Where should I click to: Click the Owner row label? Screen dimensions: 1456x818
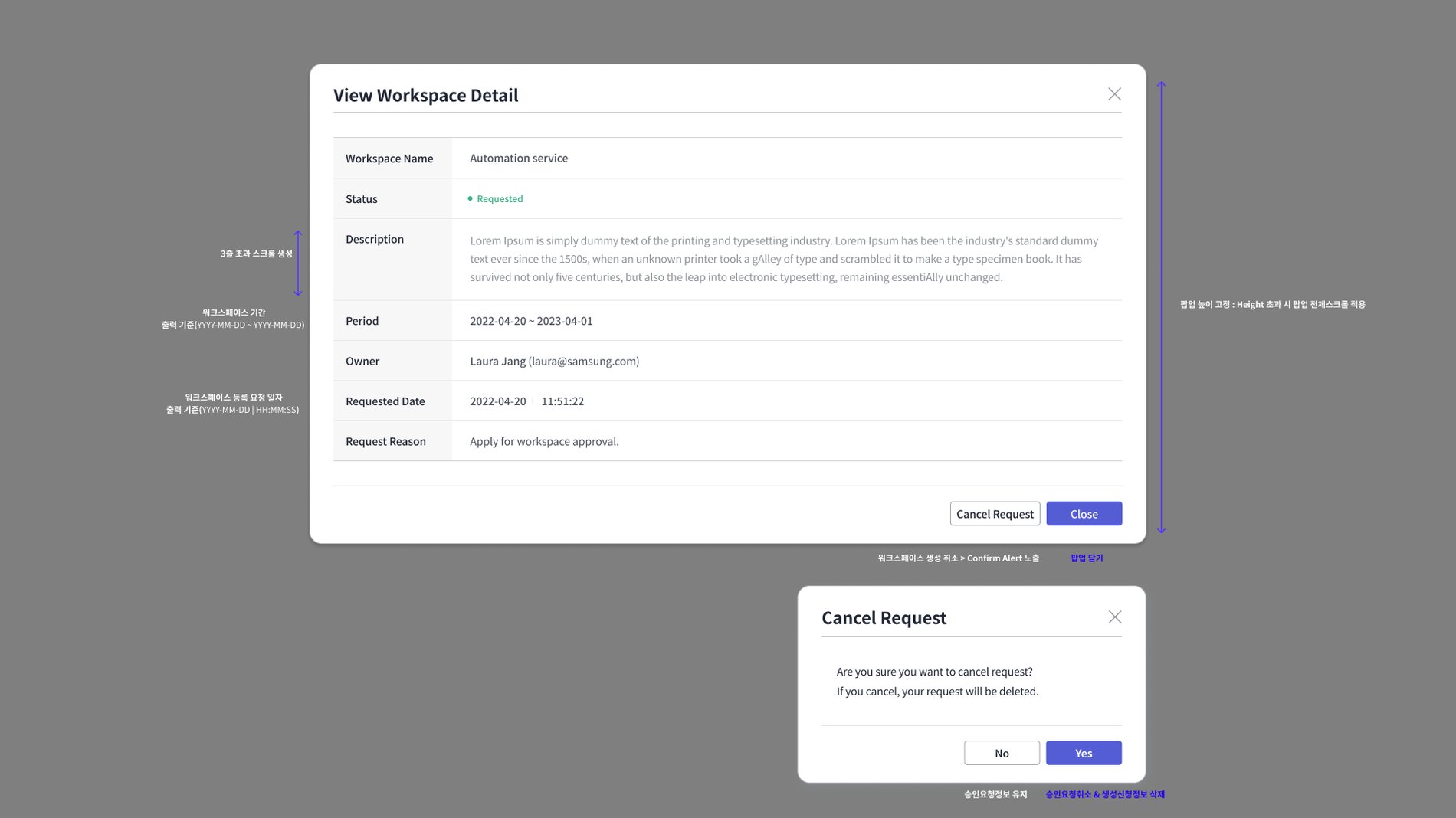coord(362,361)
